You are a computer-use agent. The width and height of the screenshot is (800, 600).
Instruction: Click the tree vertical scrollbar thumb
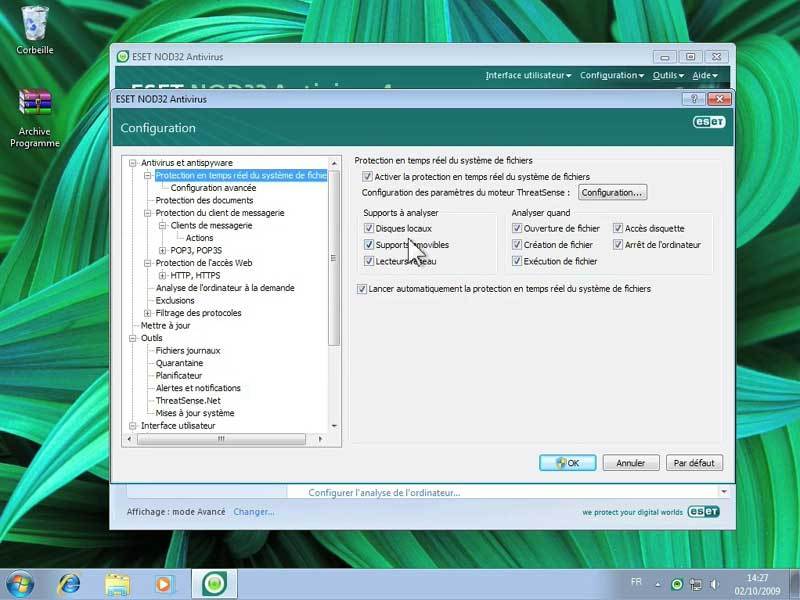pyautogui.click(x=334, y=258)
